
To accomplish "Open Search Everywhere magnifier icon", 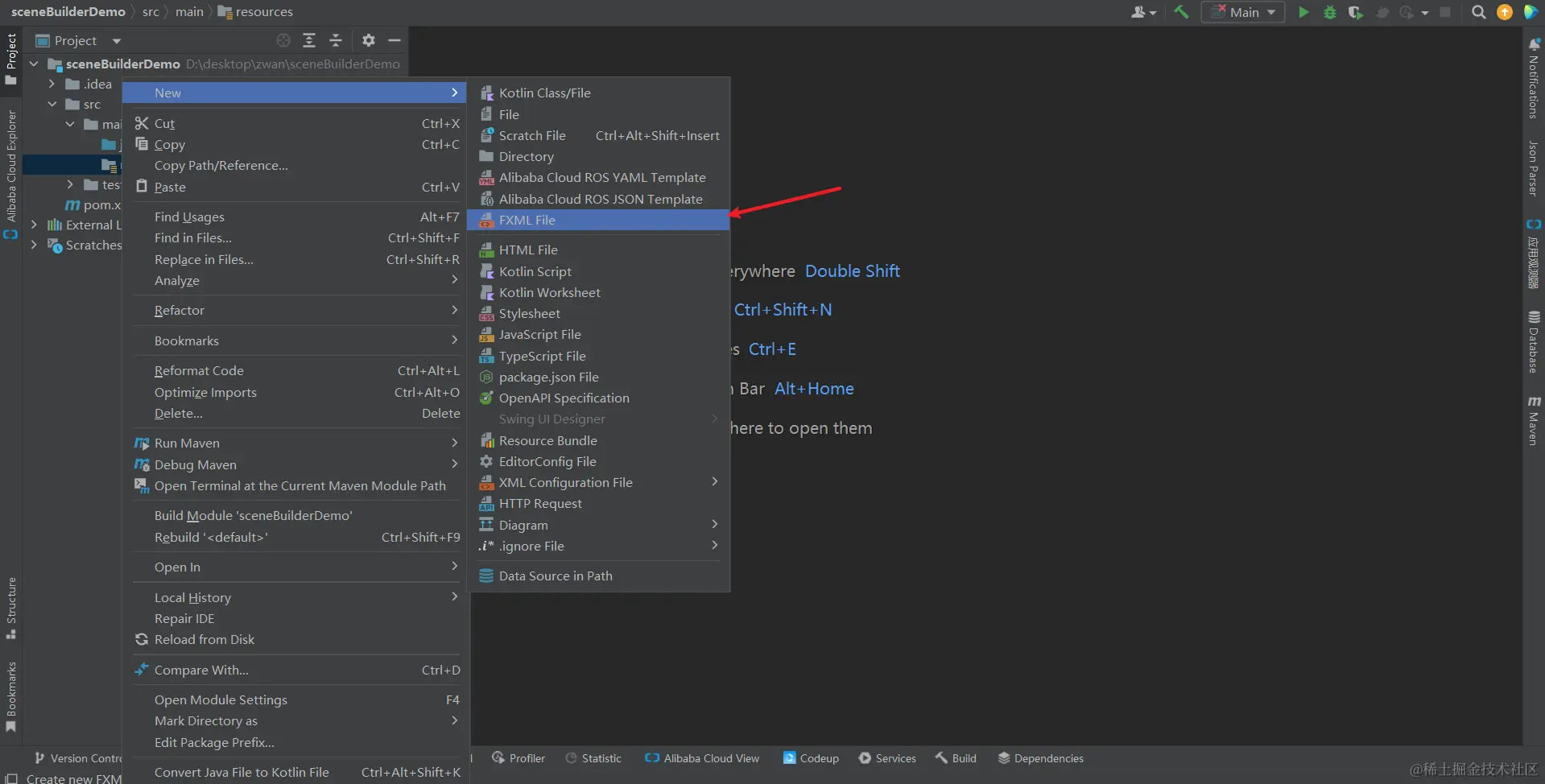I will pyautogui.click(x=1478, y=12).
